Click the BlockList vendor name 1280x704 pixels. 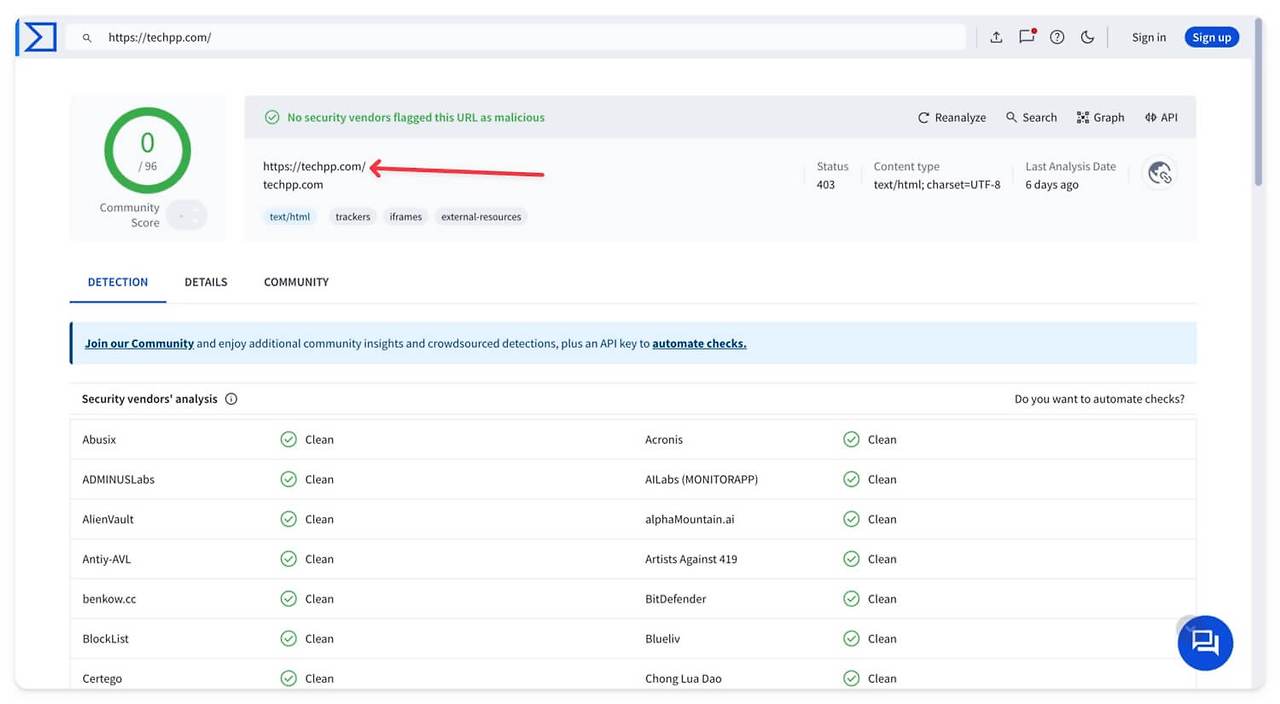(105, 639)
